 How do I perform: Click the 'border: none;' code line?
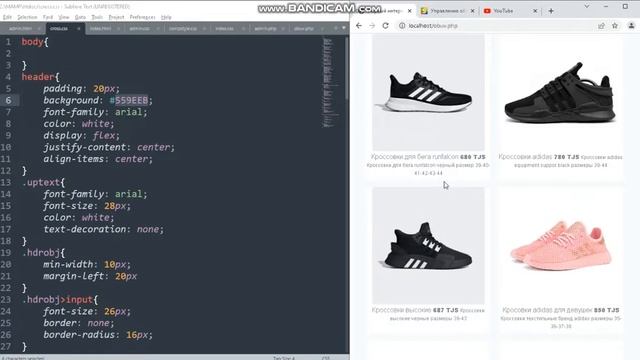click(x=79, y=323)
